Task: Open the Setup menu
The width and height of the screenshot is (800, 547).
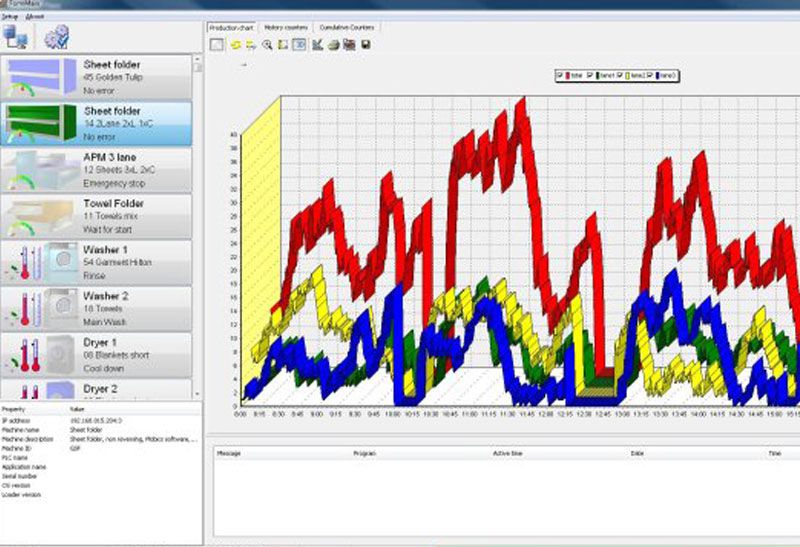Action: (x=10, y=17)
